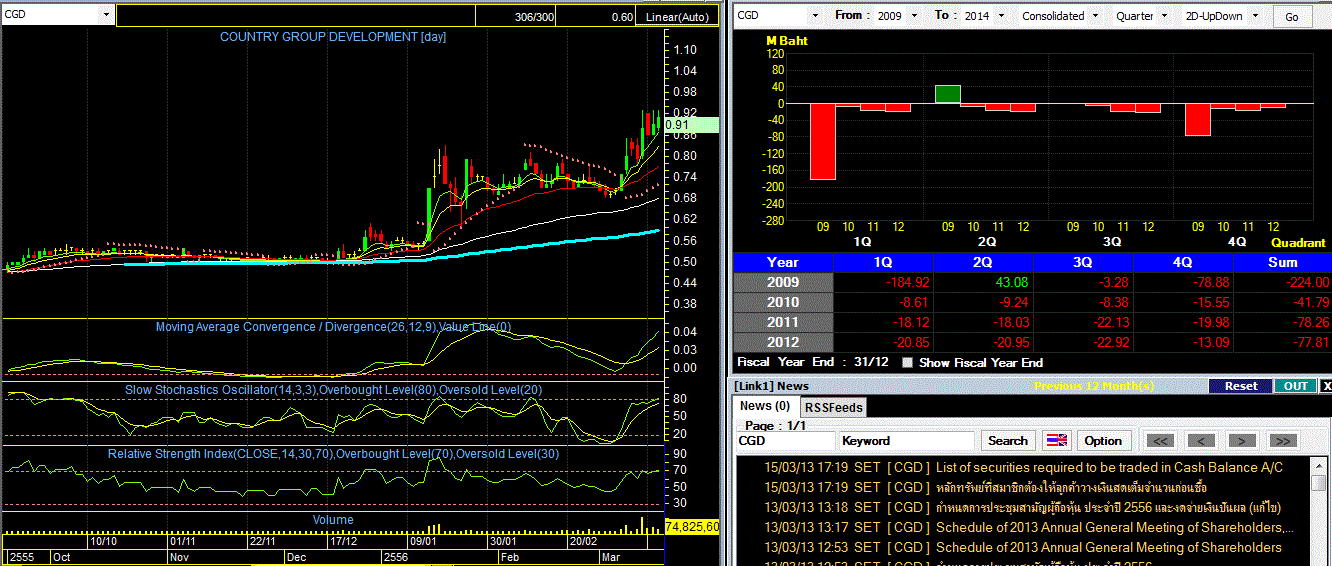
Task: Toggle Thai/English language flag icon
Action: click(1056, 441)
